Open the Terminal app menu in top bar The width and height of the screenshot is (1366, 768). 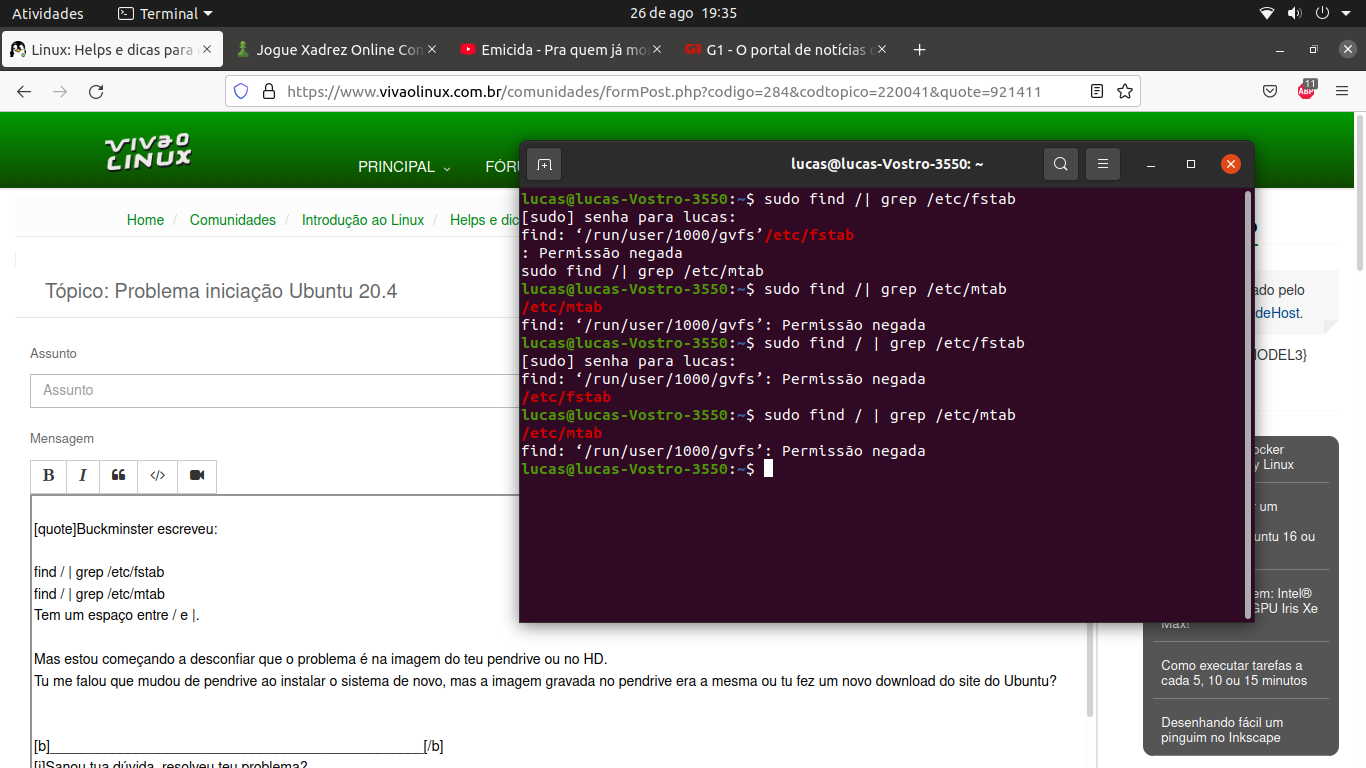click(165, 13)
